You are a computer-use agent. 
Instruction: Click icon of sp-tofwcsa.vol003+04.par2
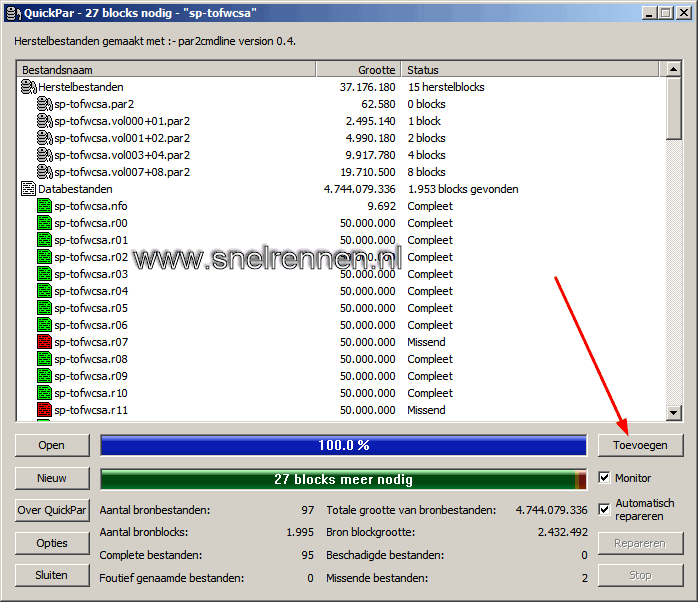point(45,155)
